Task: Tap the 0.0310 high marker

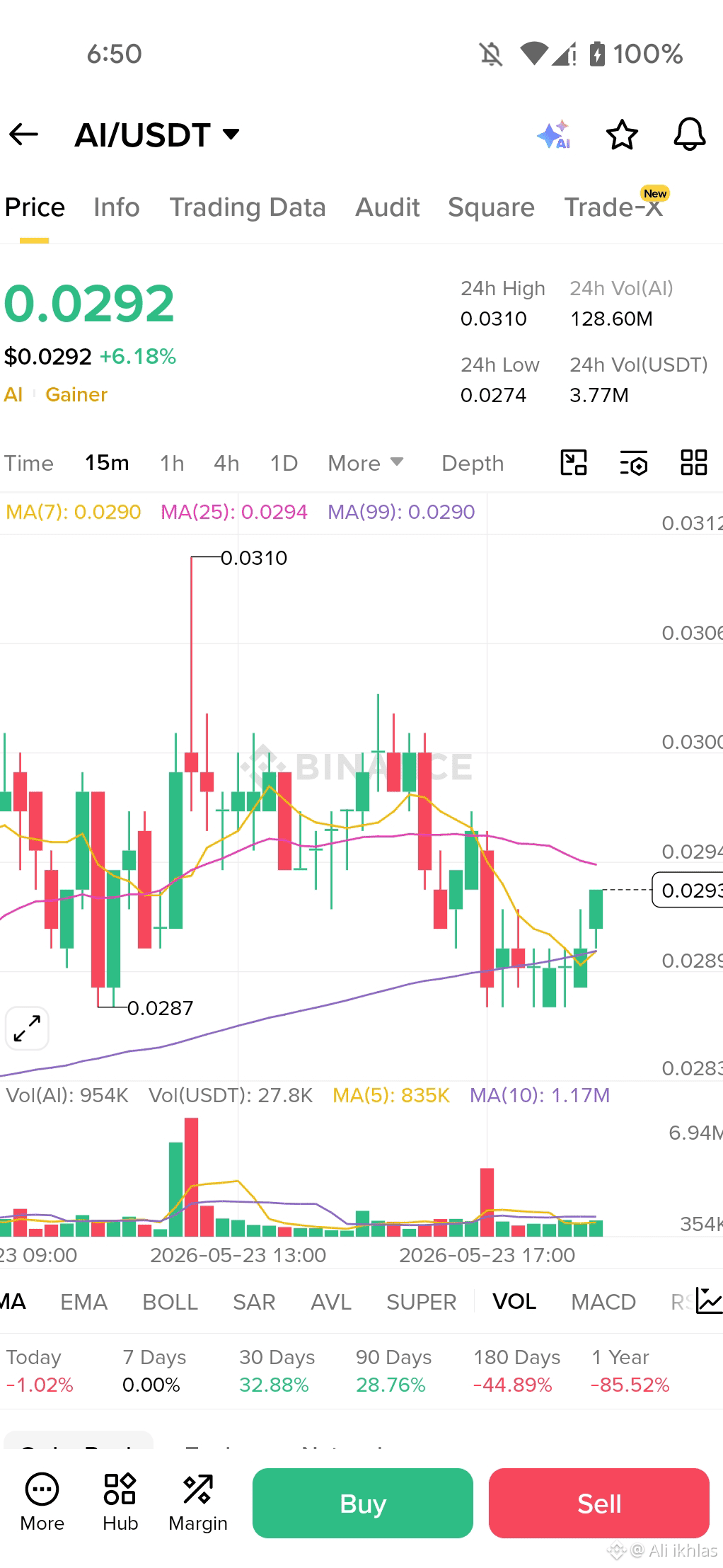Action: pos(254,558)
